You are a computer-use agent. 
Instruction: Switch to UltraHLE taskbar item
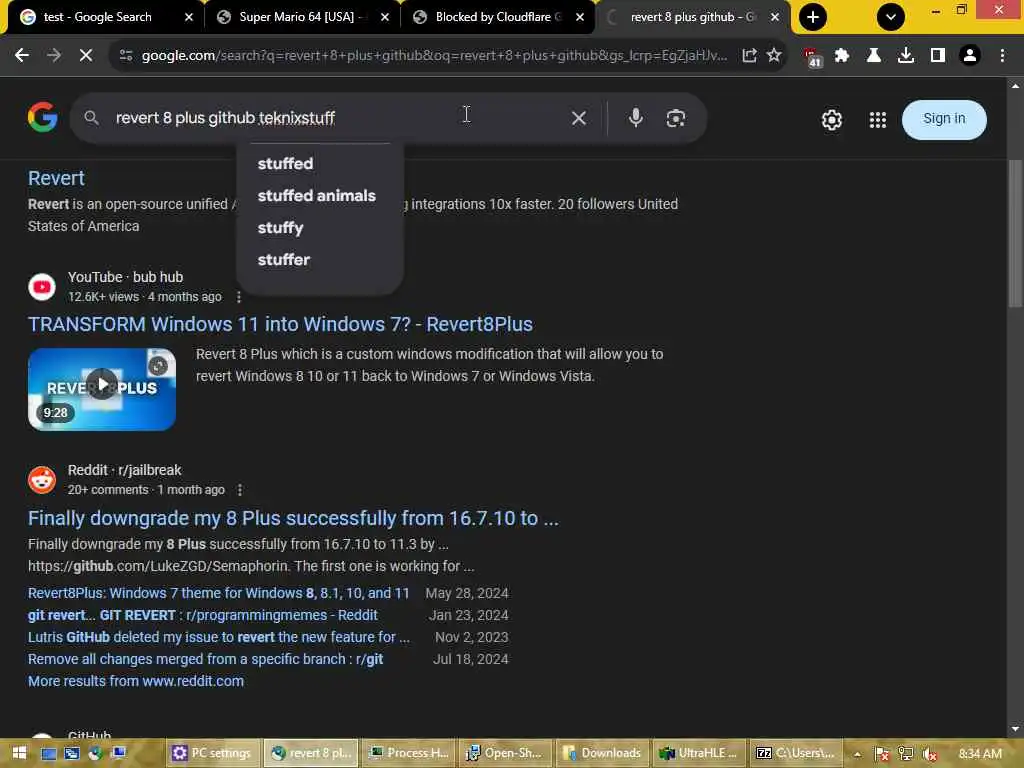(x=698, y=753)
